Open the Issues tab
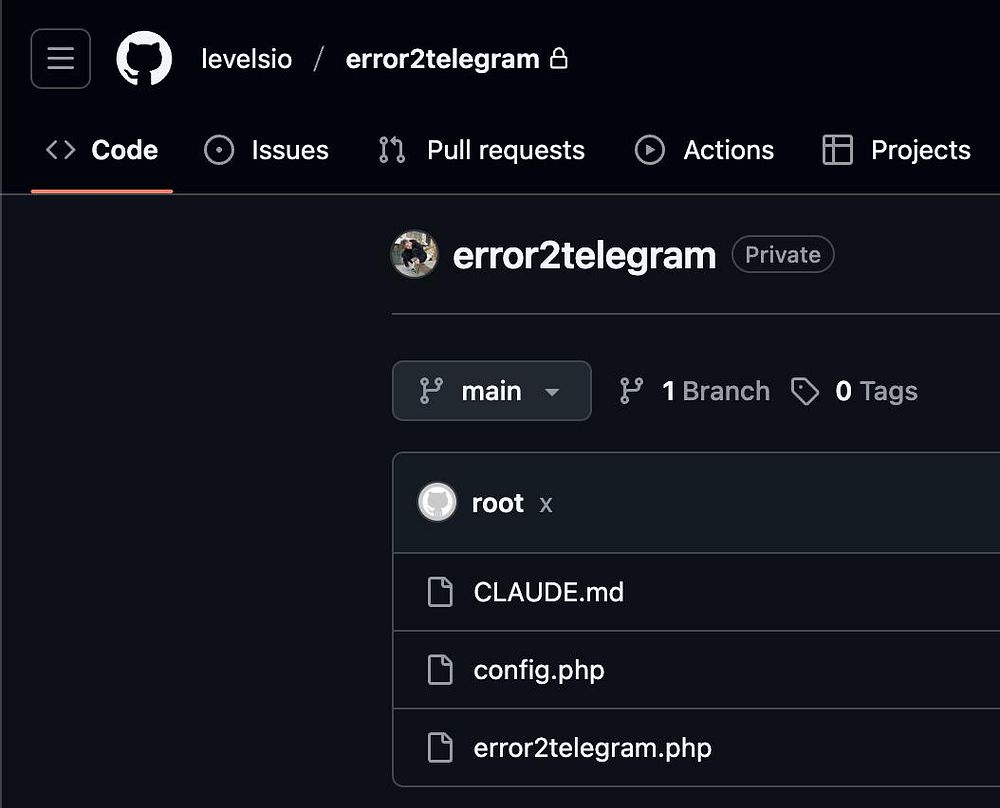The width and height of the screenshot is (1000, 808). (267, 150)
